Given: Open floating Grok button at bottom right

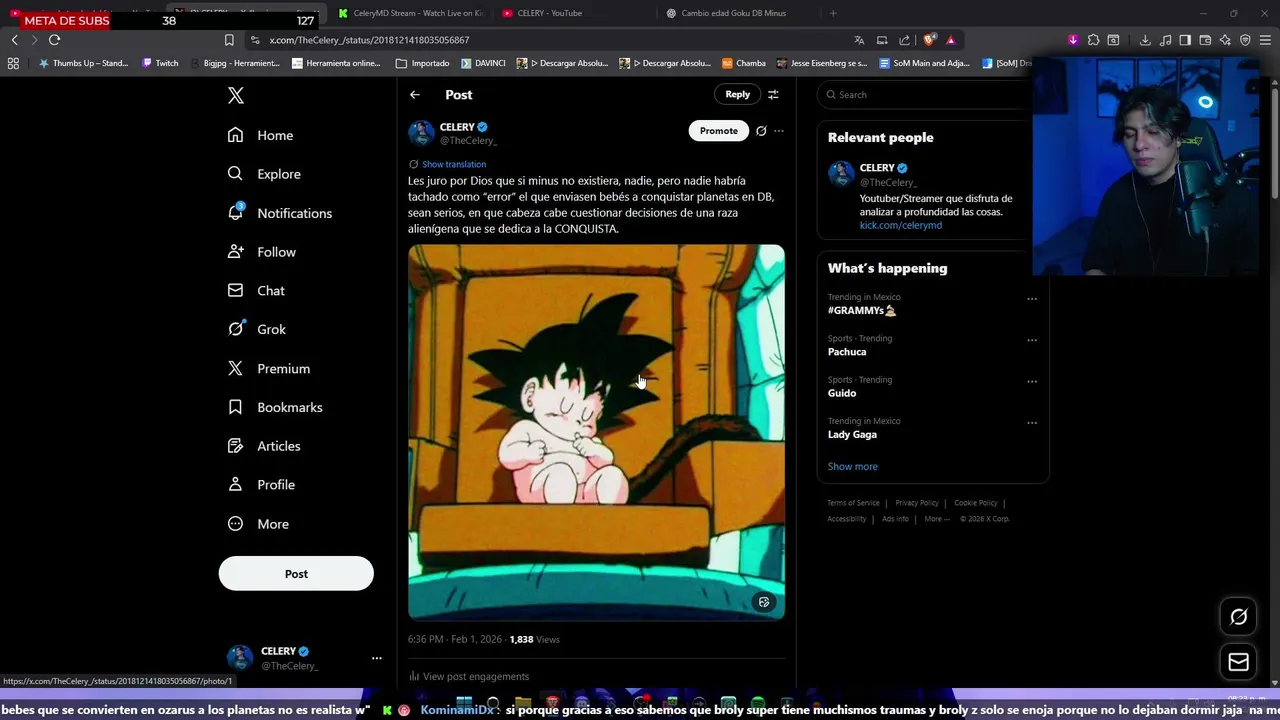Looking at the screenshot, I should pos(1238,617).
